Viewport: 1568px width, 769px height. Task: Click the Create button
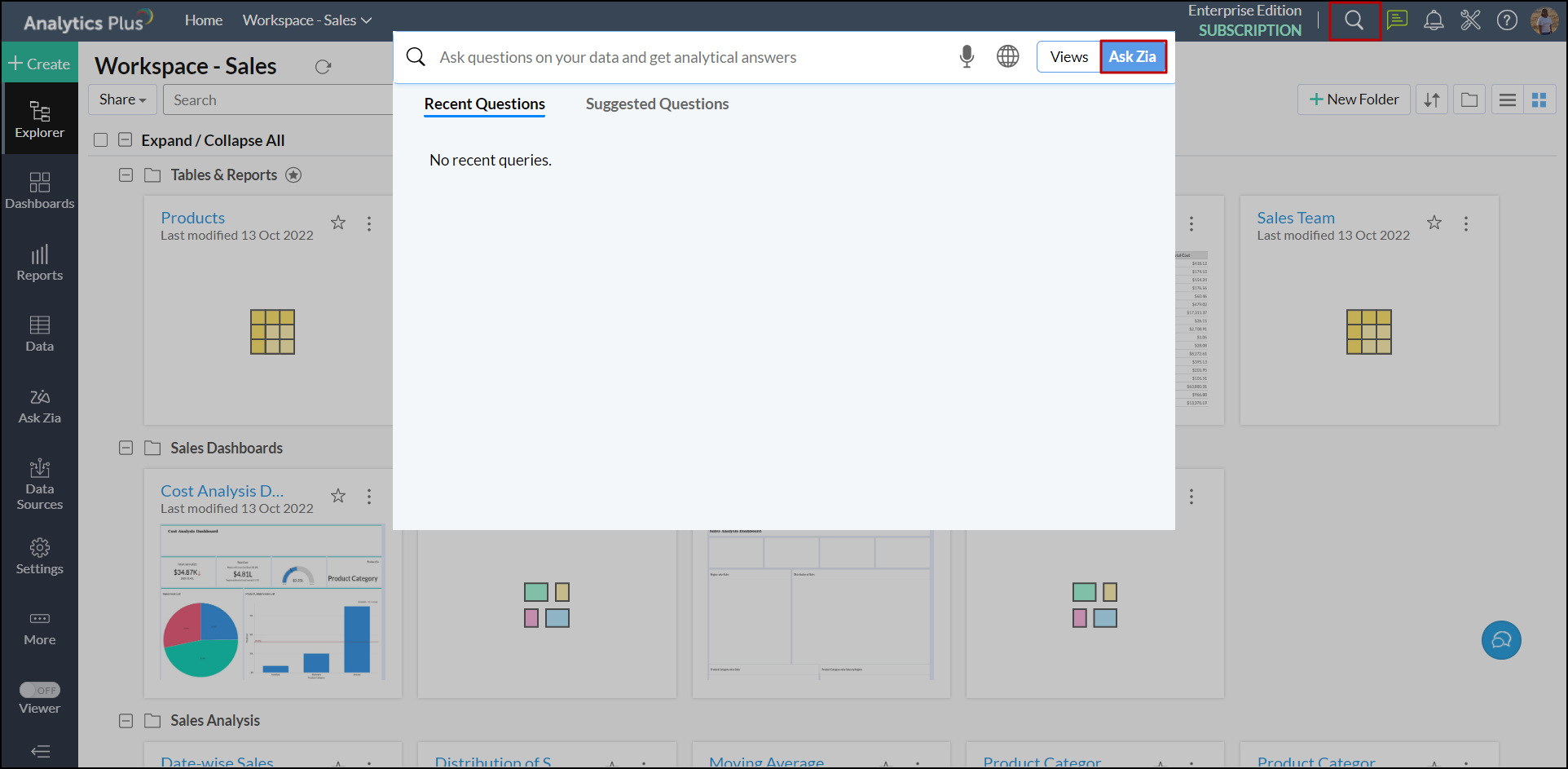coord(39,64)
